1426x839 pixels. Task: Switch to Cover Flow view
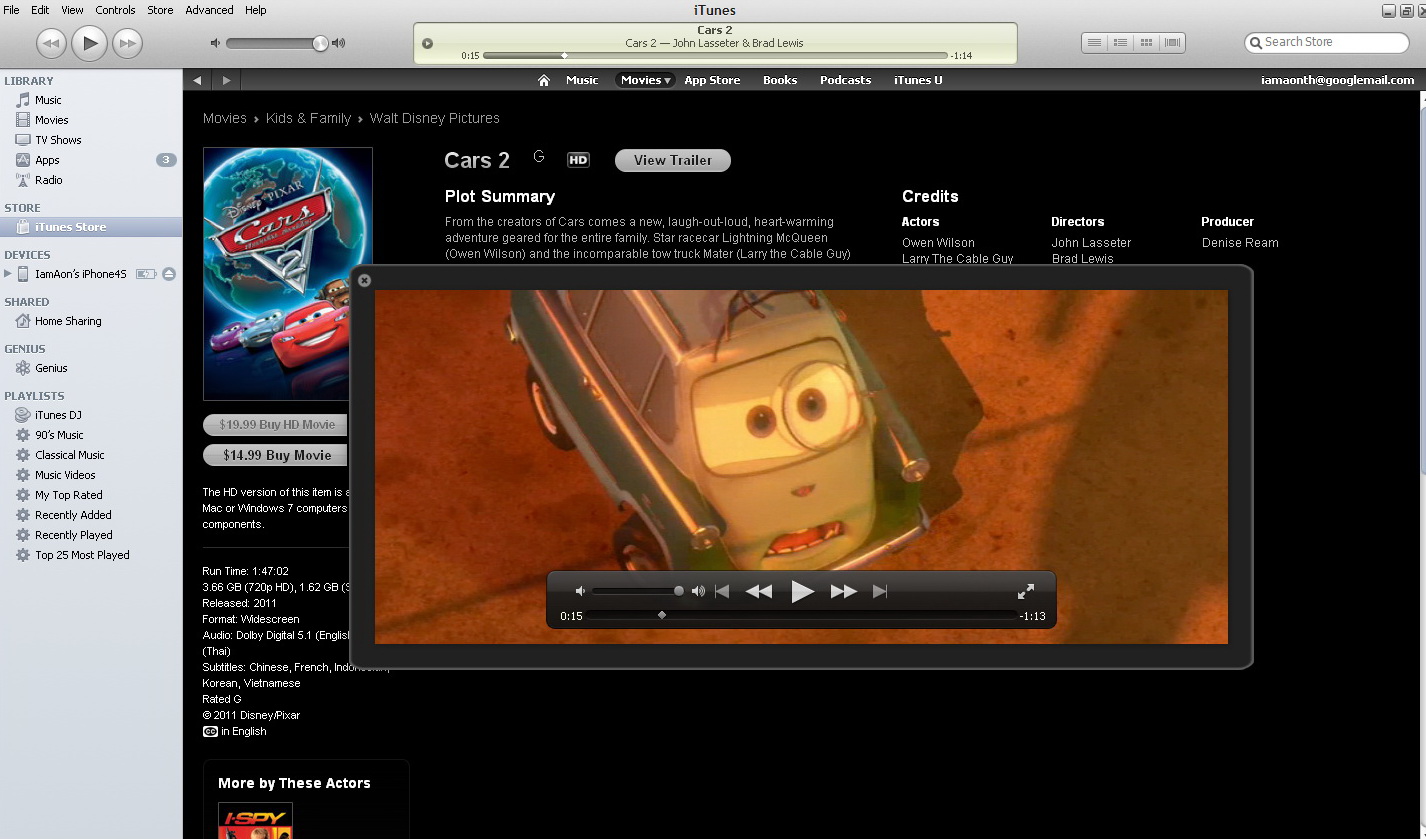(1172, 43)
